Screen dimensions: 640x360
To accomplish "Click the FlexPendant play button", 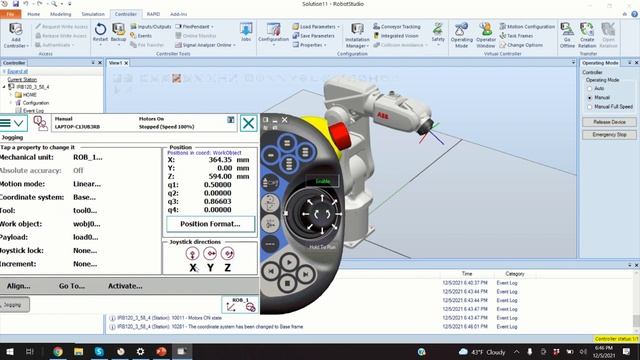I will (x=289, y=262).
